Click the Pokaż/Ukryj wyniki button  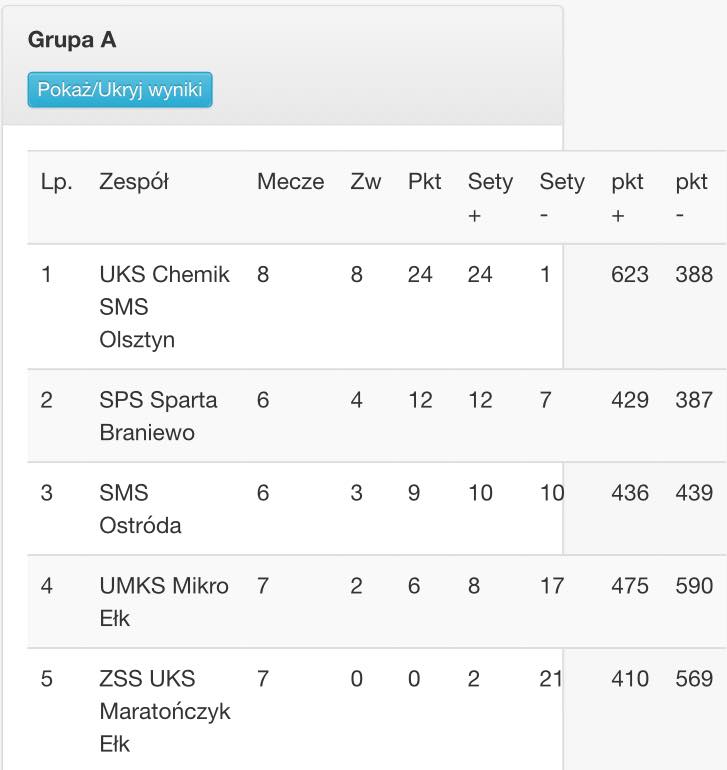120,90
